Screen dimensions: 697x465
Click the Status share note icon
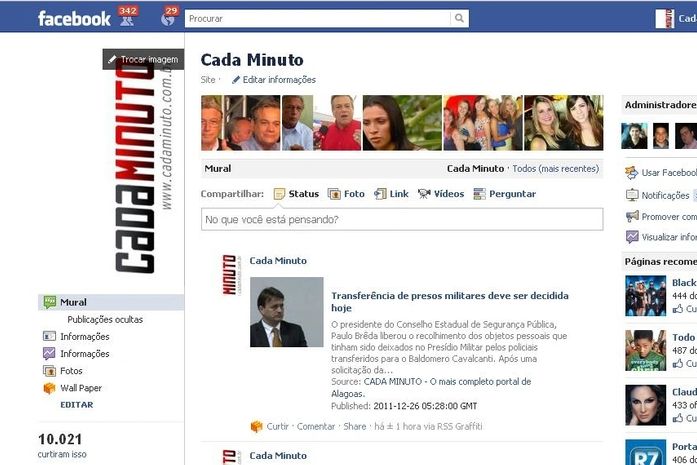pos(279,194)
